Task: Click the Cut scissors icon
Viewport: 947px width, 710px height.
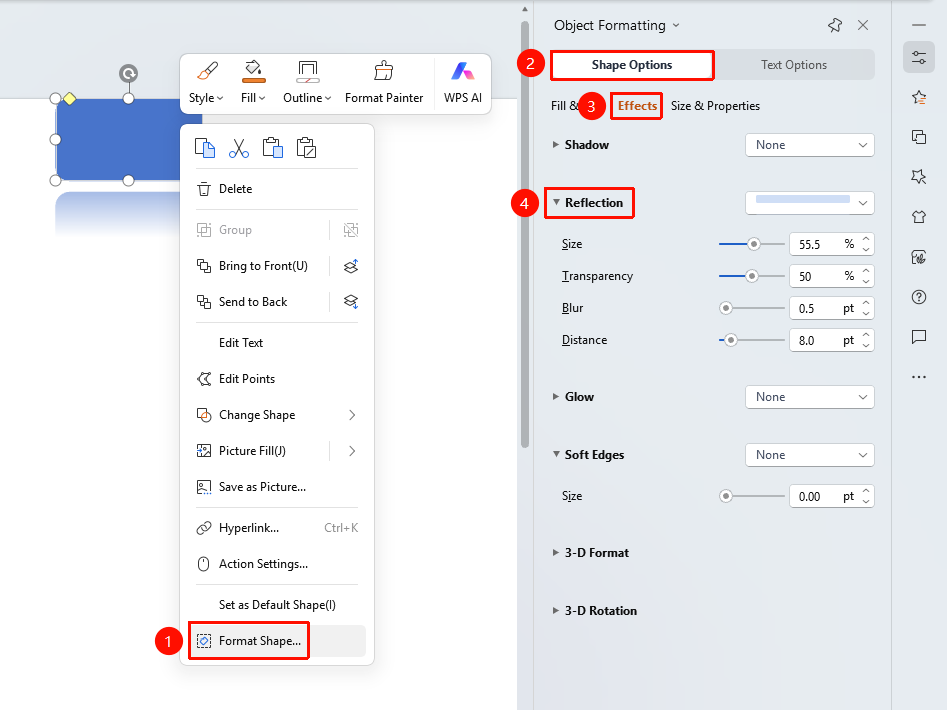Action: (x=239, y=148)
